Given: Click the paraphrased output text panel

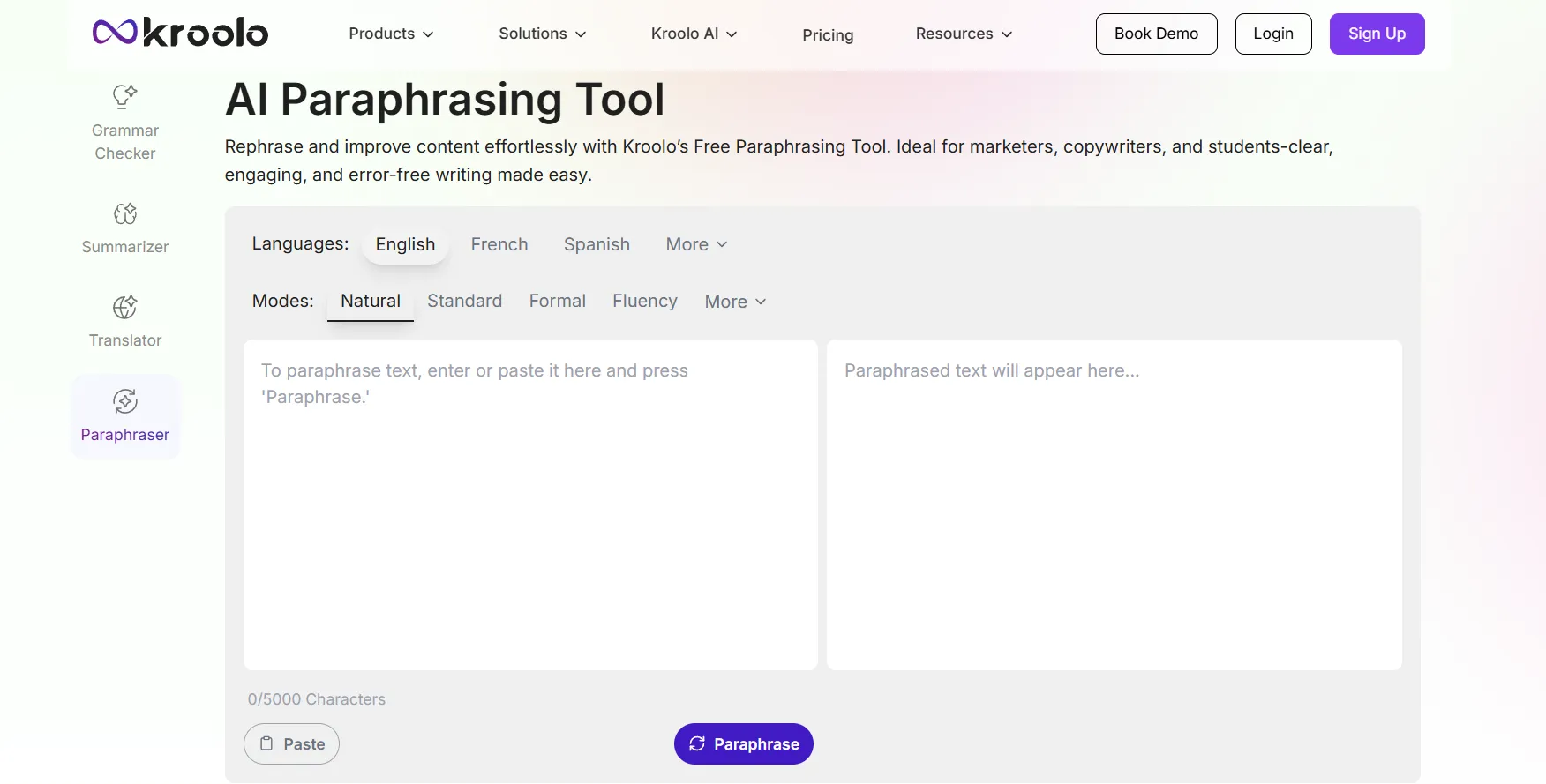Looking at the screenshot, I should pos(1114,504).
